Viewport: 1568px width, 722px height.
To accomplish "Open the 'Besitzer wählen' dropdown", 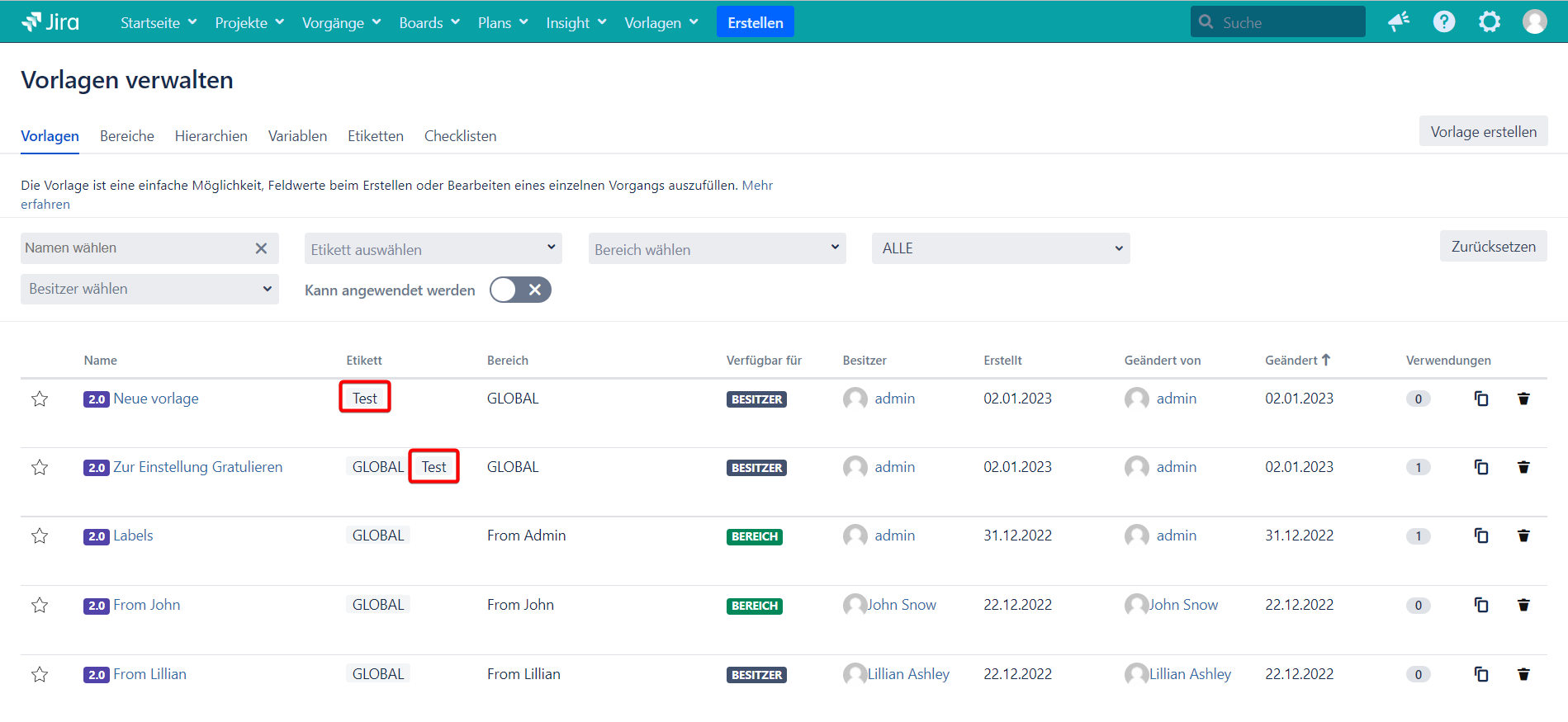I will (x=149, y=290).
